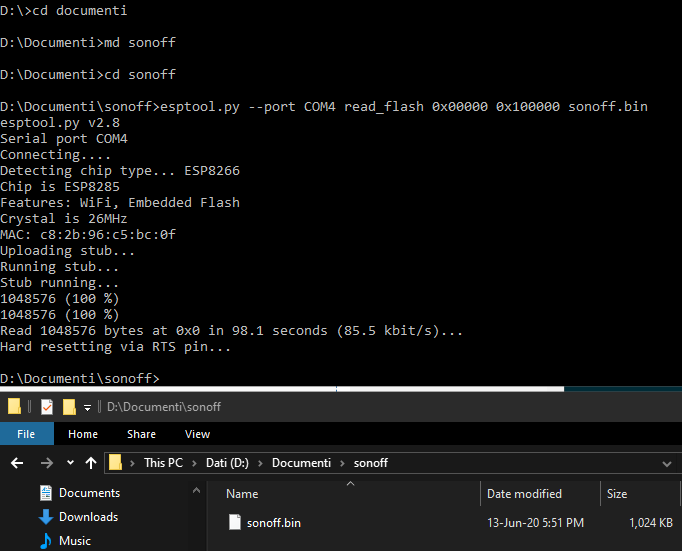682x551 pixels.
Task: Click the 'Crystal is 26MHz' terminal line
Action: coord(64,218)
